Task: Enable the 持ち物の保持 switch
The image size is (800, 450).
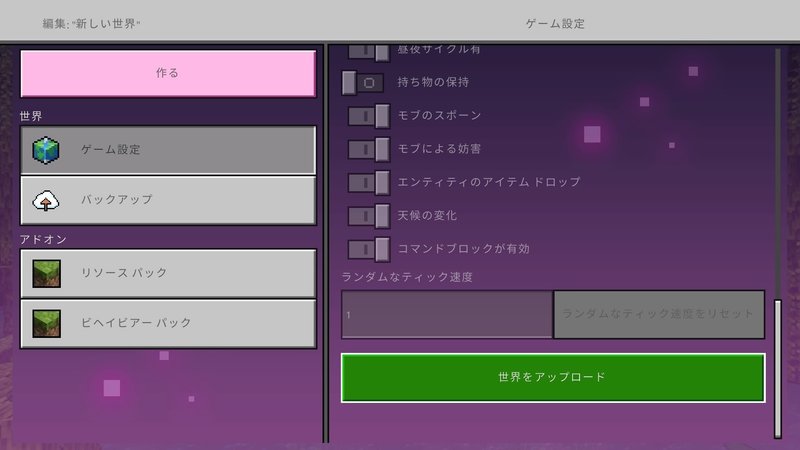Action: coord(363,83)
